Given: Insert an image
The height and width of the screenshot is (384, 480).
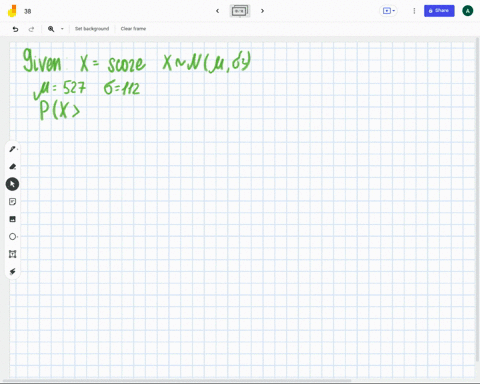Looking at the screenshot, I should pos(13,219).
